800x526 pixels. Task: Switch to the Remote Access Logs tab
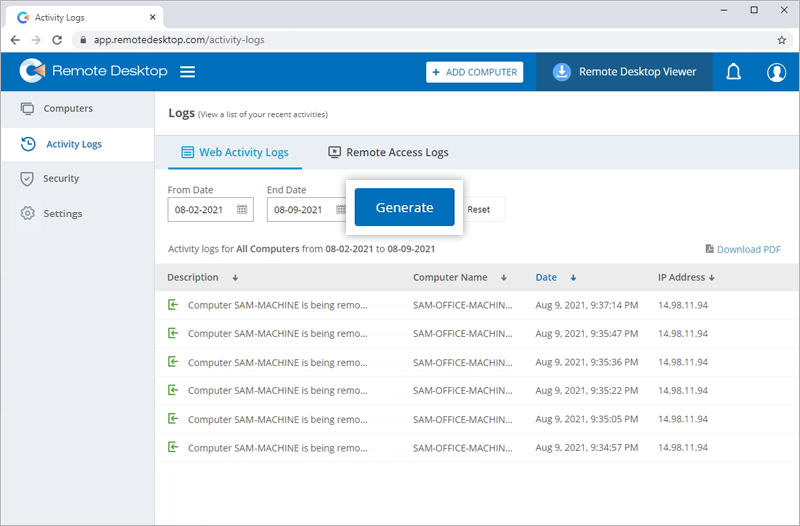click(388, 153)
